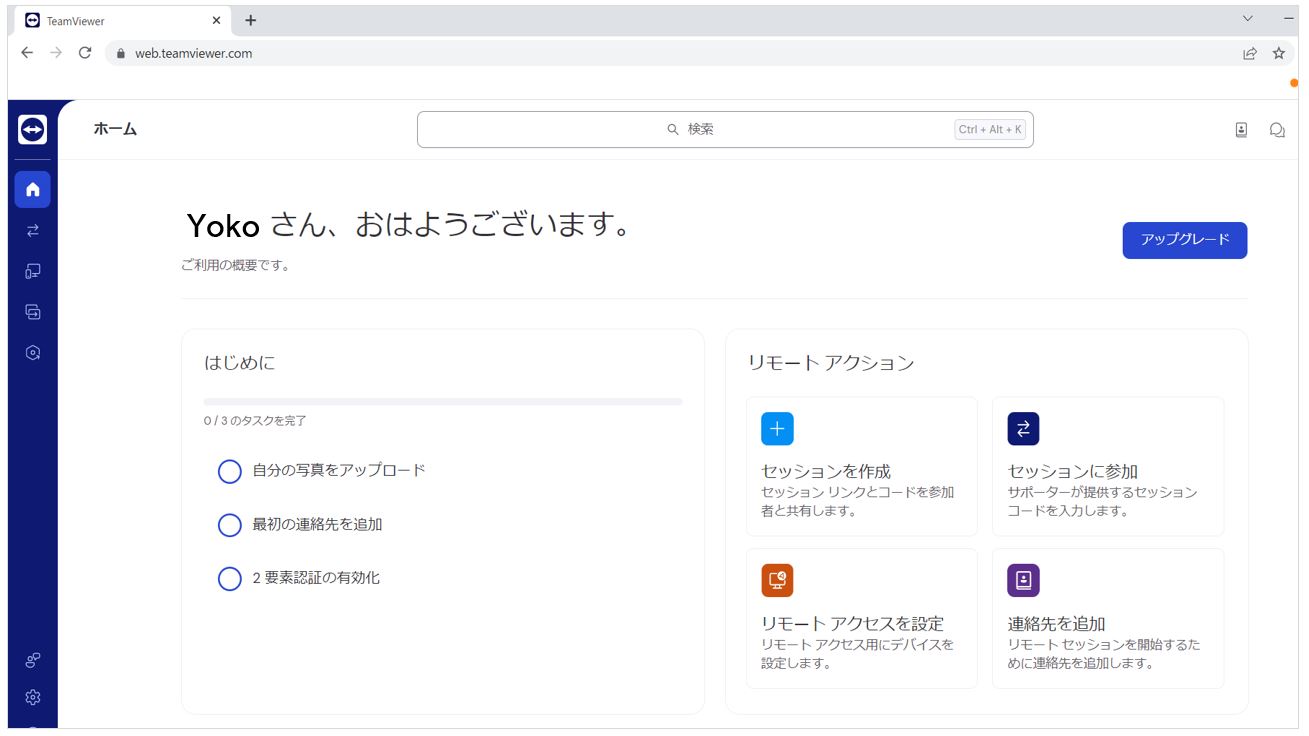The width and height of the screenshot is (1309, 736).
Task: Select the remote management icon in the sidebar
Action: 32,352
